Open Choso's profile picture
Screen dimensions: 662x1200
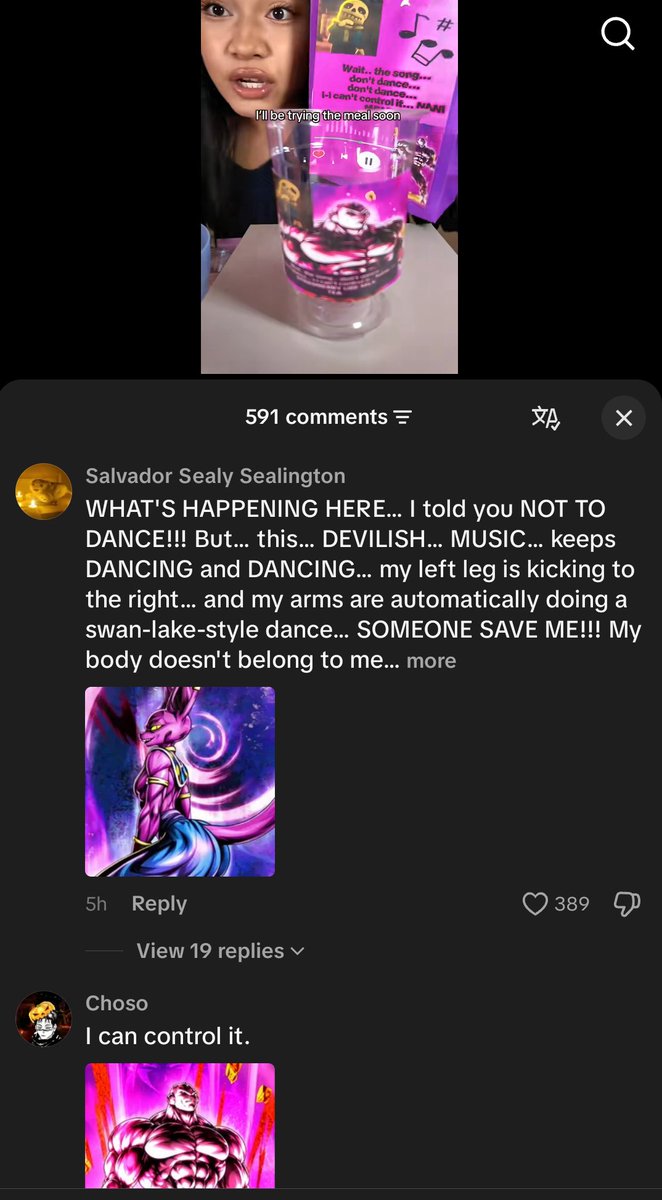click(x=44, y=1019)
